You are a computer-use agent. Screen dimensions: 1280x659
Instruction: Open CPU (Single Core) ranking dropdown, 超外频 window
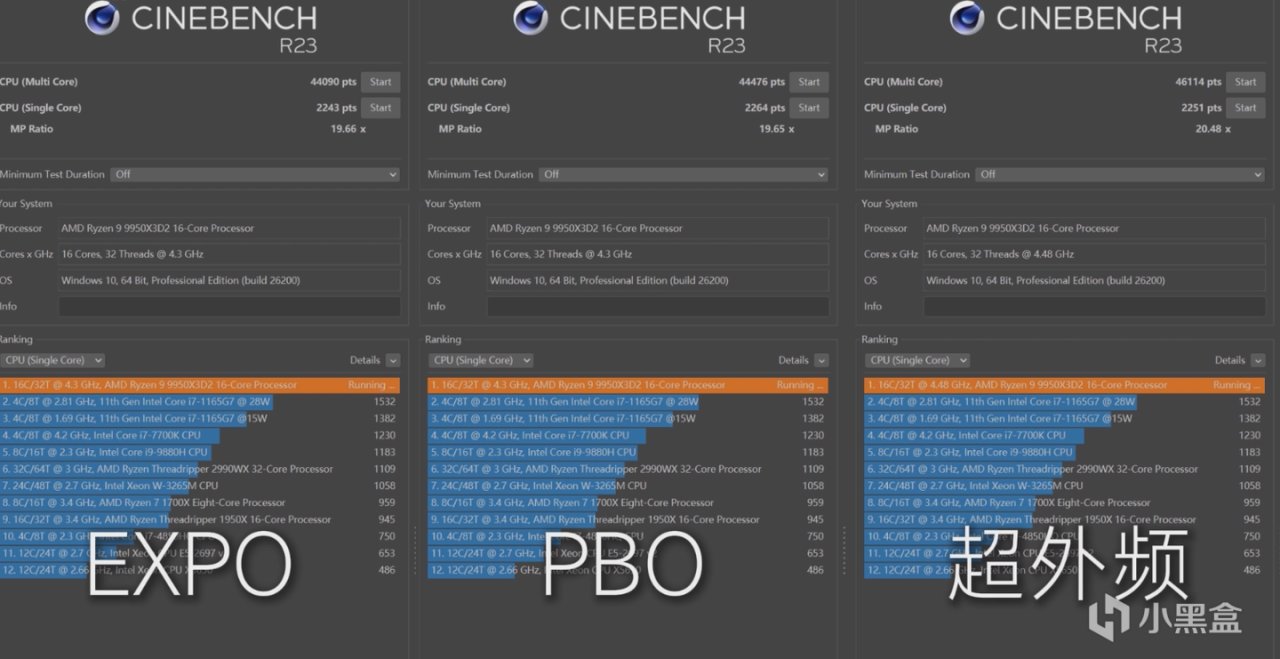point(918,360)
